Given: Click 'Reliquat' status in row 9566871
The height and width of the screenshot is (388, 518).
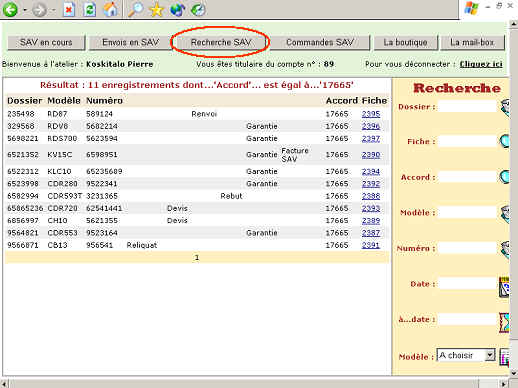Looking at the screenshot, I should 142,245.
